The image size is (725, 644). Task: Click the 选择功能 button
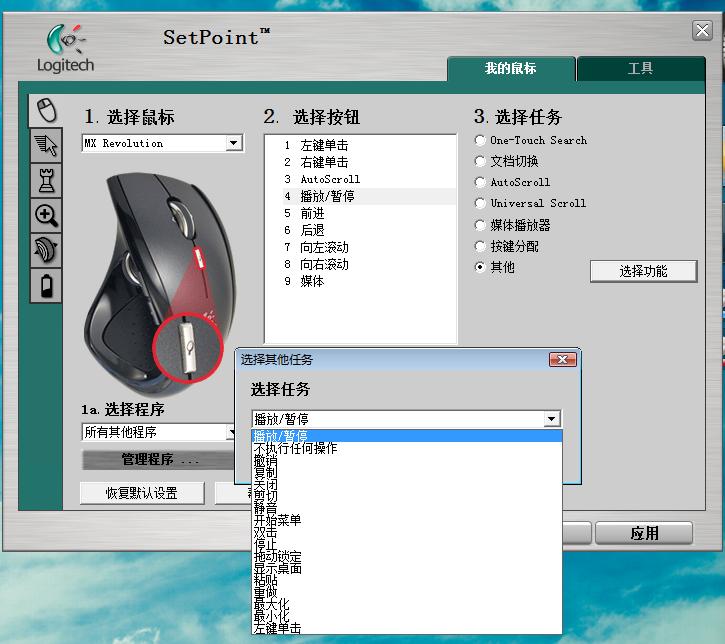coord(643,271)
